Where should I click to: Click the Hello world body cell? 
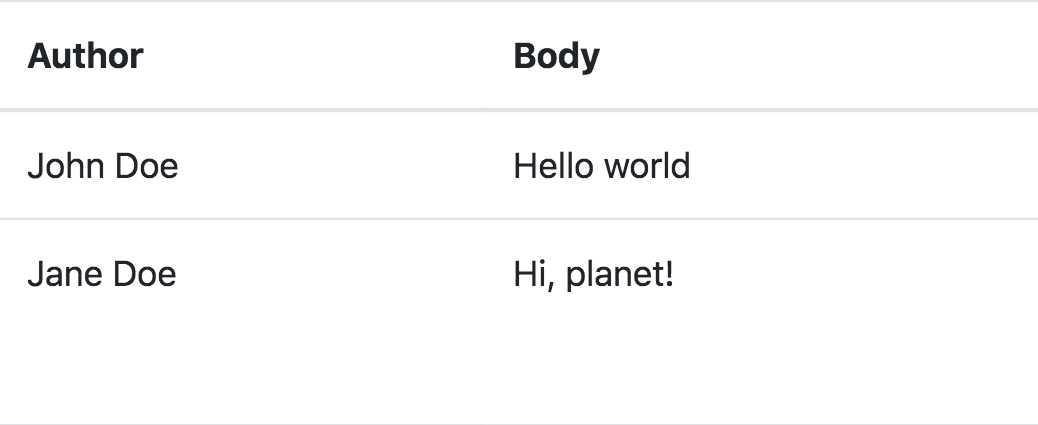(x=602, y=165)
